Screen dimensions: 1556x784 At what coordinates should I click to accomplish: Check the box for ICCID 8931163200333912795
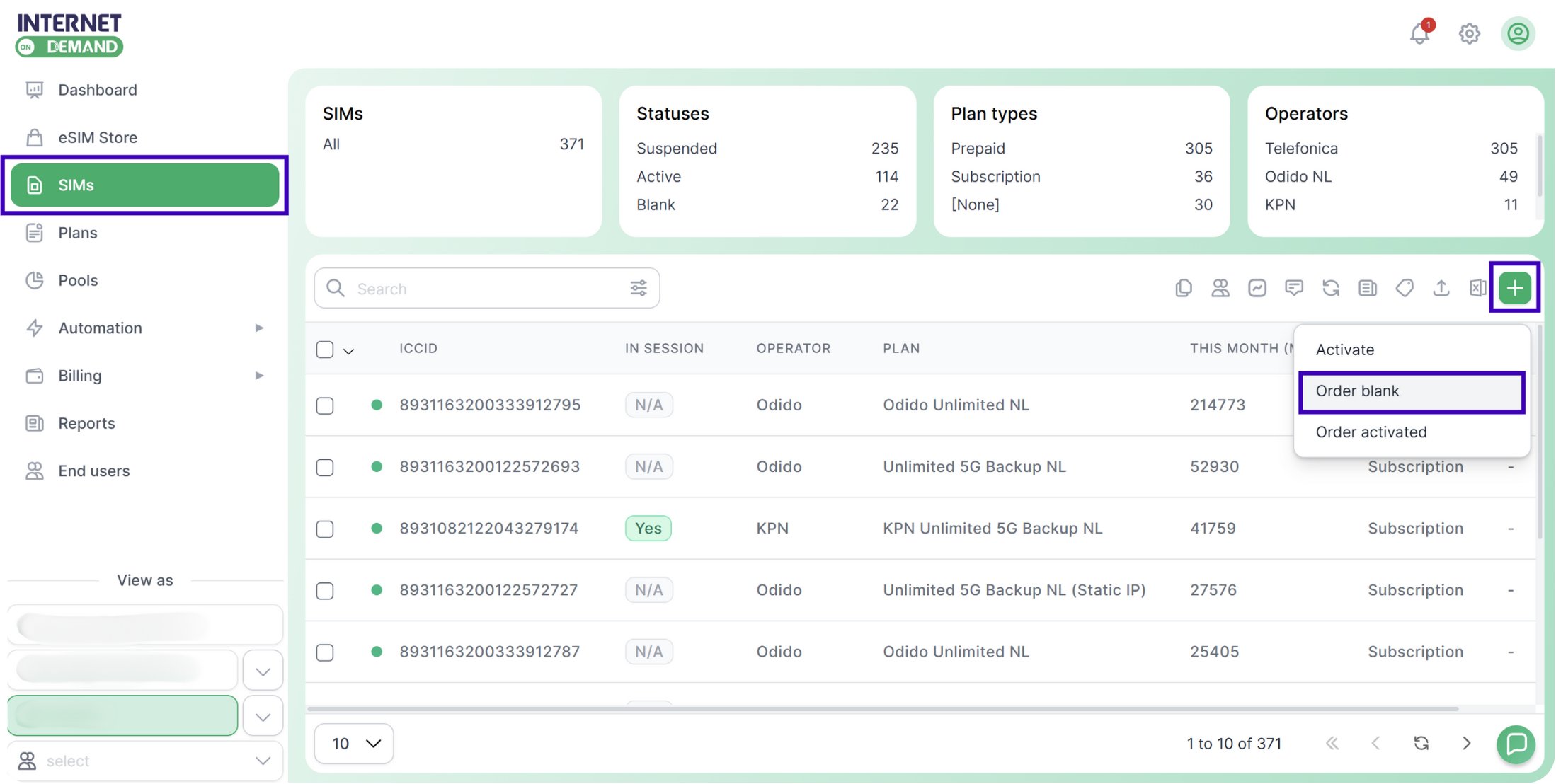[325, 405]
